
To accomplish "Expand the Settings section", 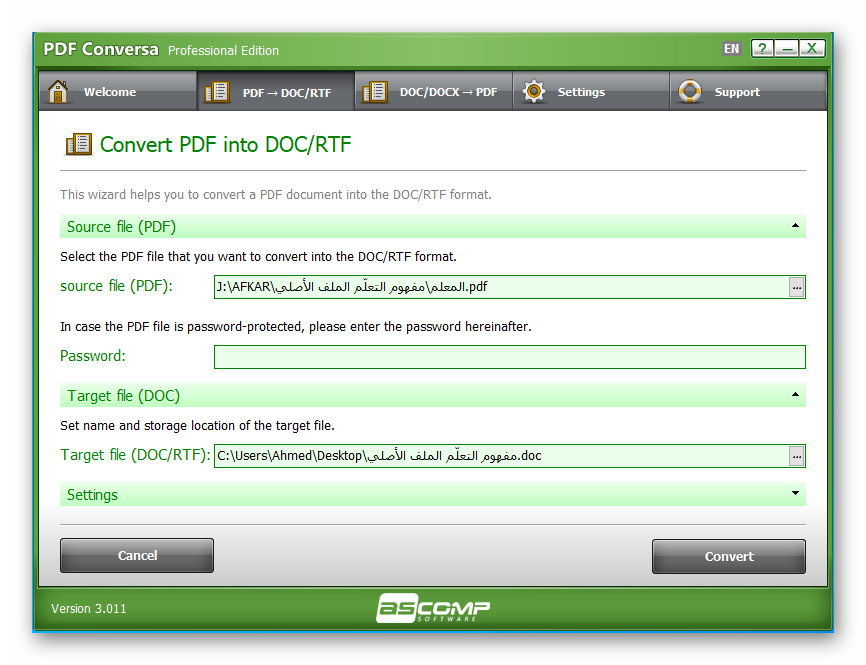I will coord(795,493).
